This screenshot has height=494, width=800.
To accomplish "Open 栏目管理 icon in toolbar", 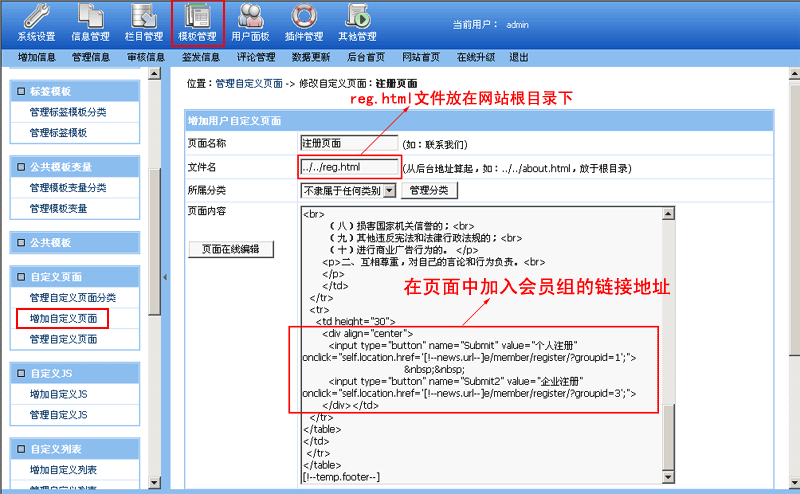I will pyautogui.click(x=144, y=17).
